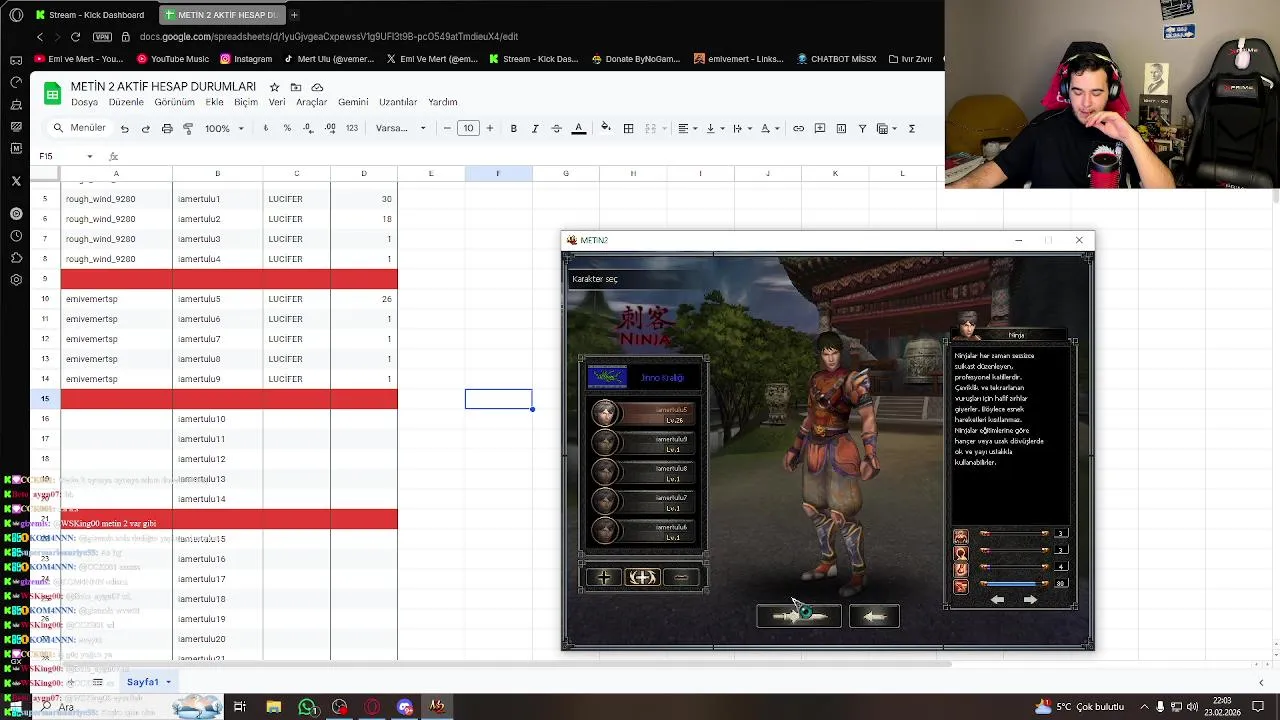The width and height of the screenshot is (1280, 720).
Task: Open the font family Varsa... dropdown
Action: click(x=400, y=128)
